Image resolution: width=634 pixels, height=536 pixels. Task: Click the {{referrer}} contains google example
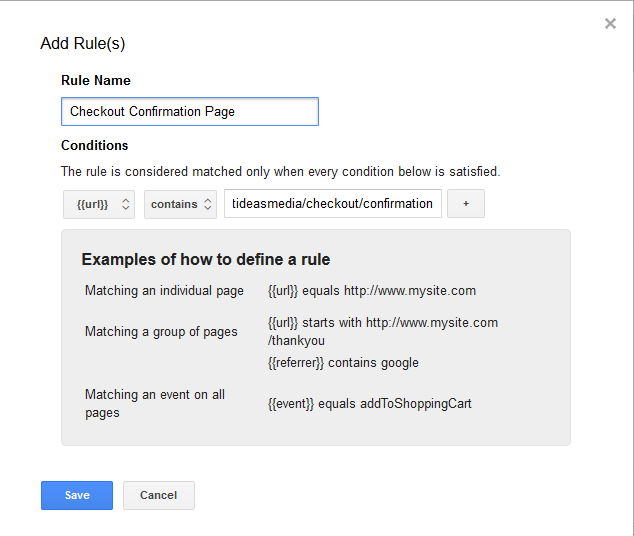point(343,363)
